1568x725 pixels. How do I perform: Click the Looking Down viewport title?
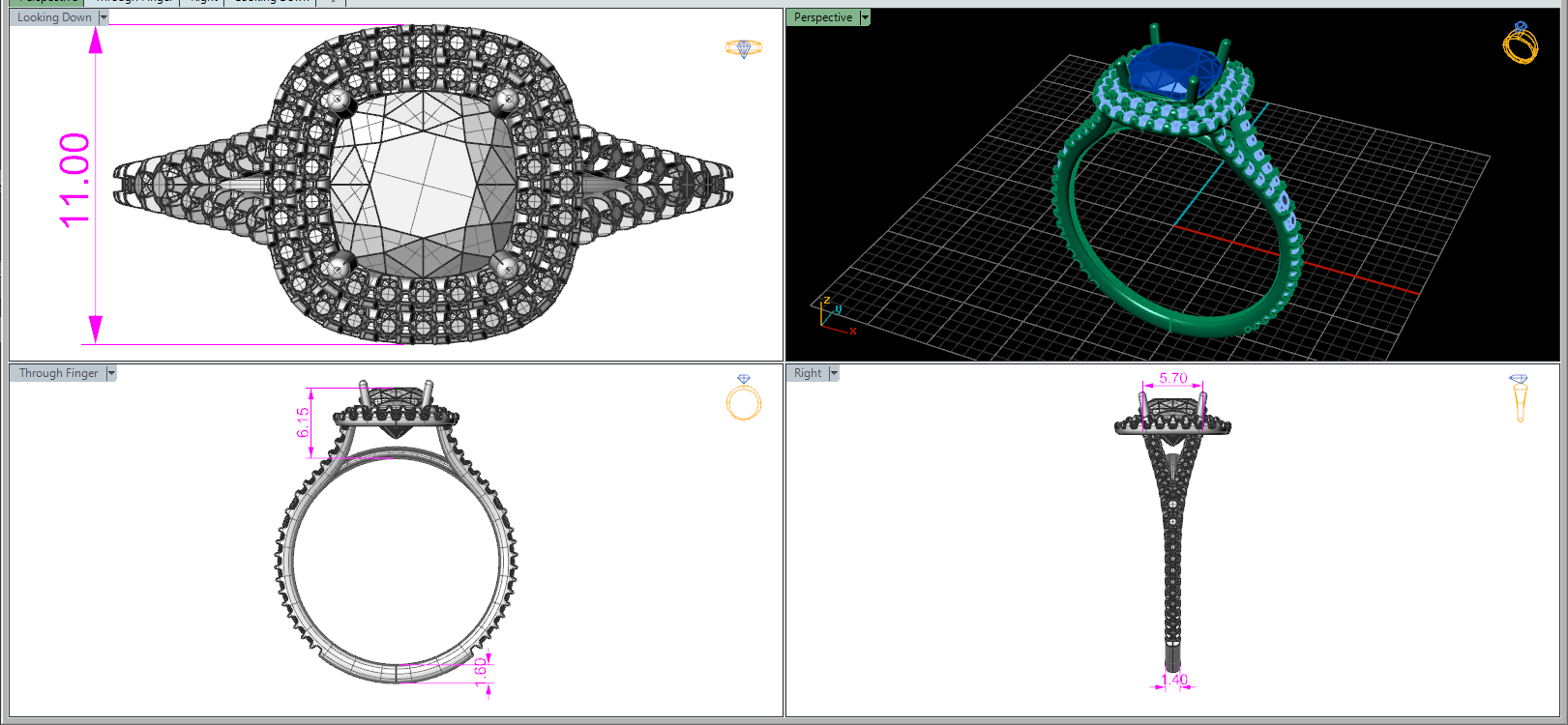pos(54,17)
